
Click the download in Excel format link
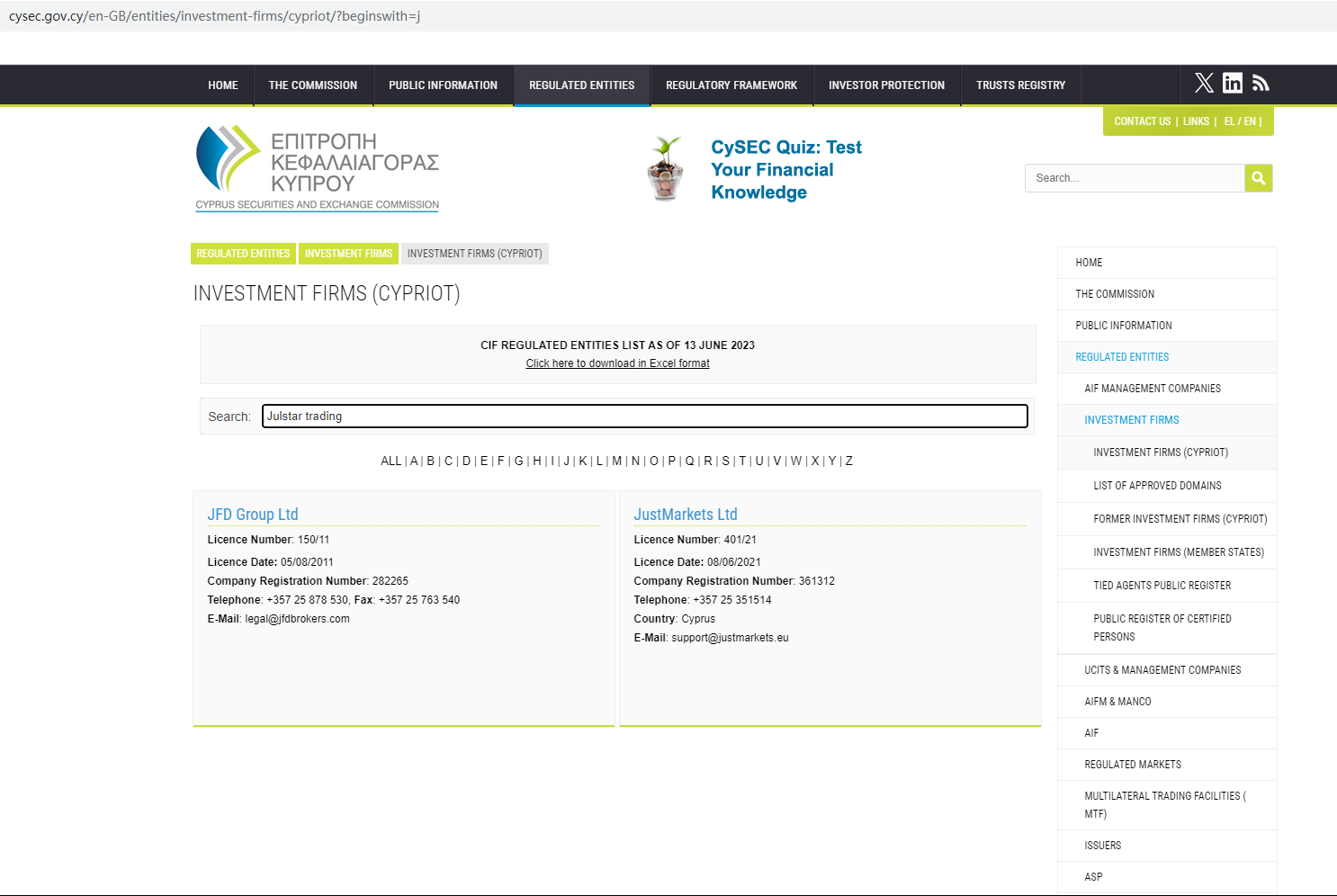tap(617, 363)
